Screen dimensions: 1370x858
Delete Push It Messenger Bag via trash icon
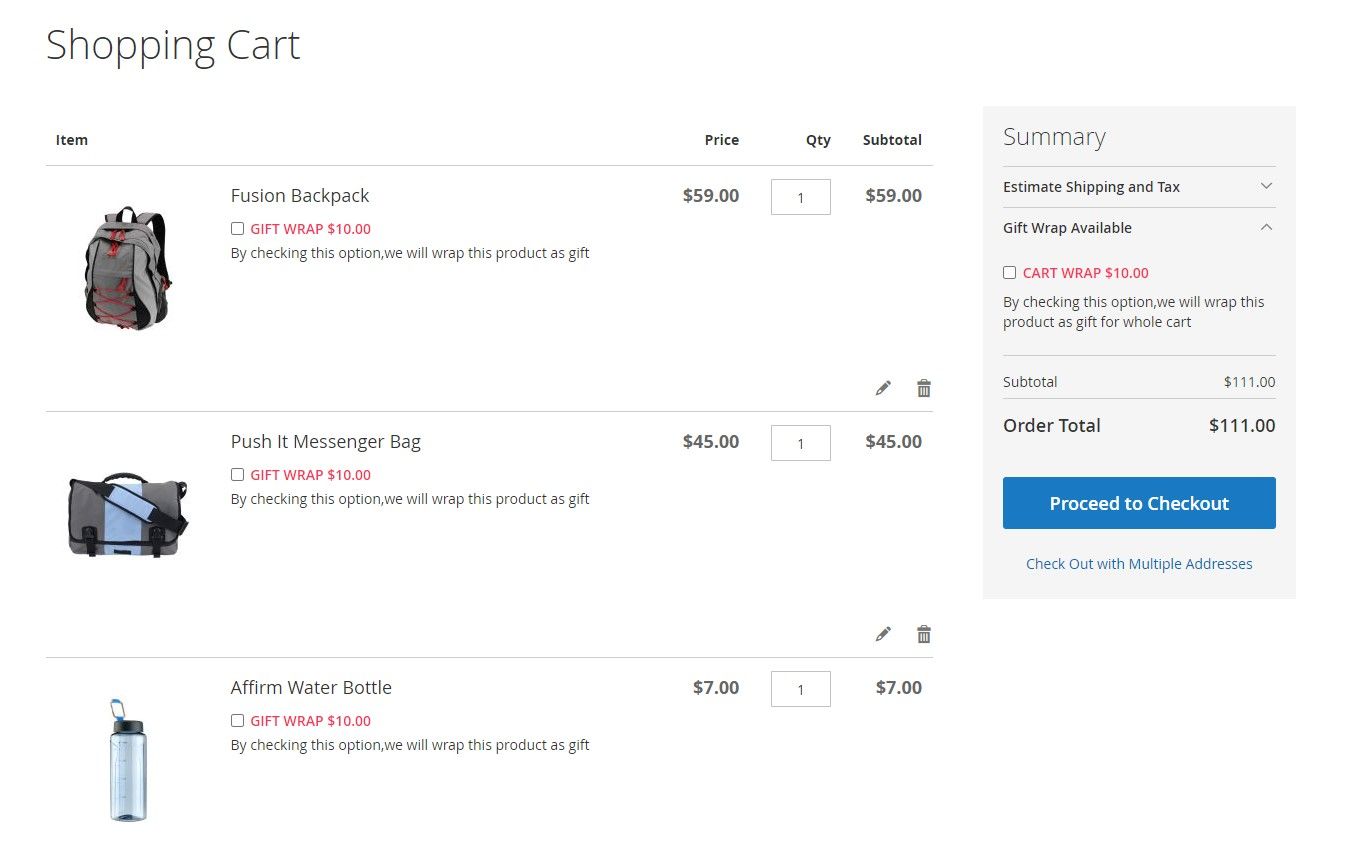923,633
